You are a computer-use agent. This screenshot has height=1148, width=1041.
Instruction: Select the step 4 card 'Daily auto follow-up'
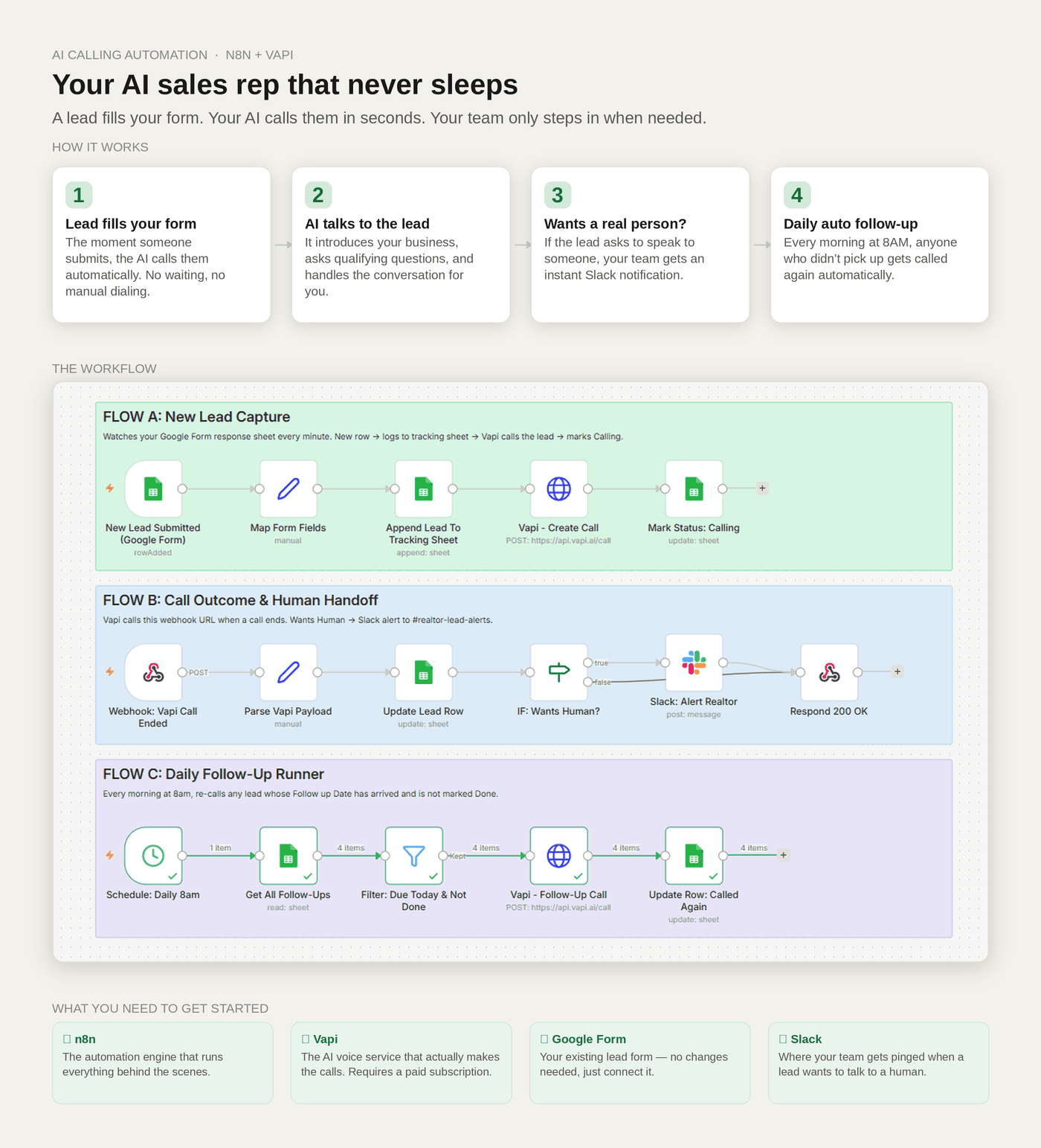[880, 245]
